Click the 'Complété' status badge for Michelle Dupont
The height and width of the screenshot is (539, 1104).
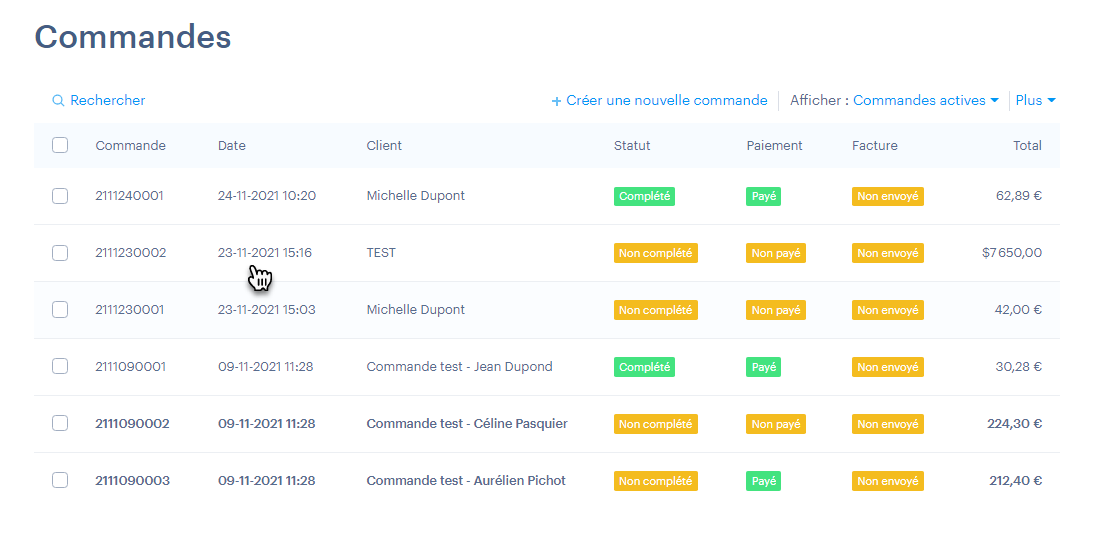tap(644, 197)
